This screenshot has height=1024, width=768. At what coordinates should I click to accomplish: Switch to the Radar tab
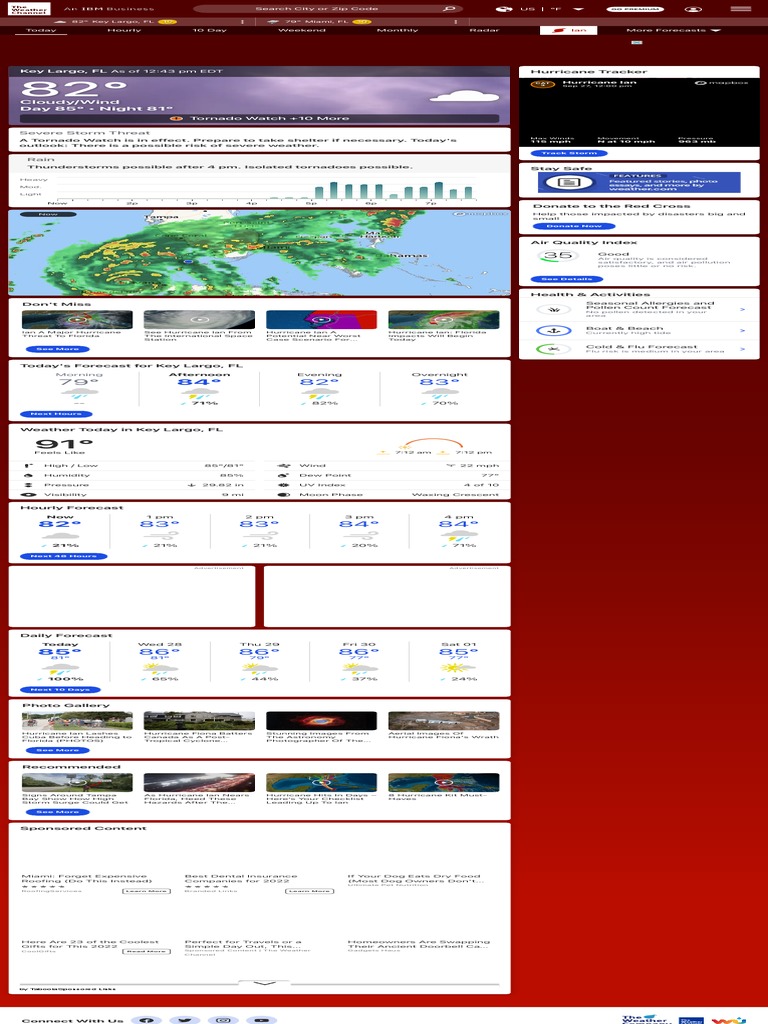484,30
